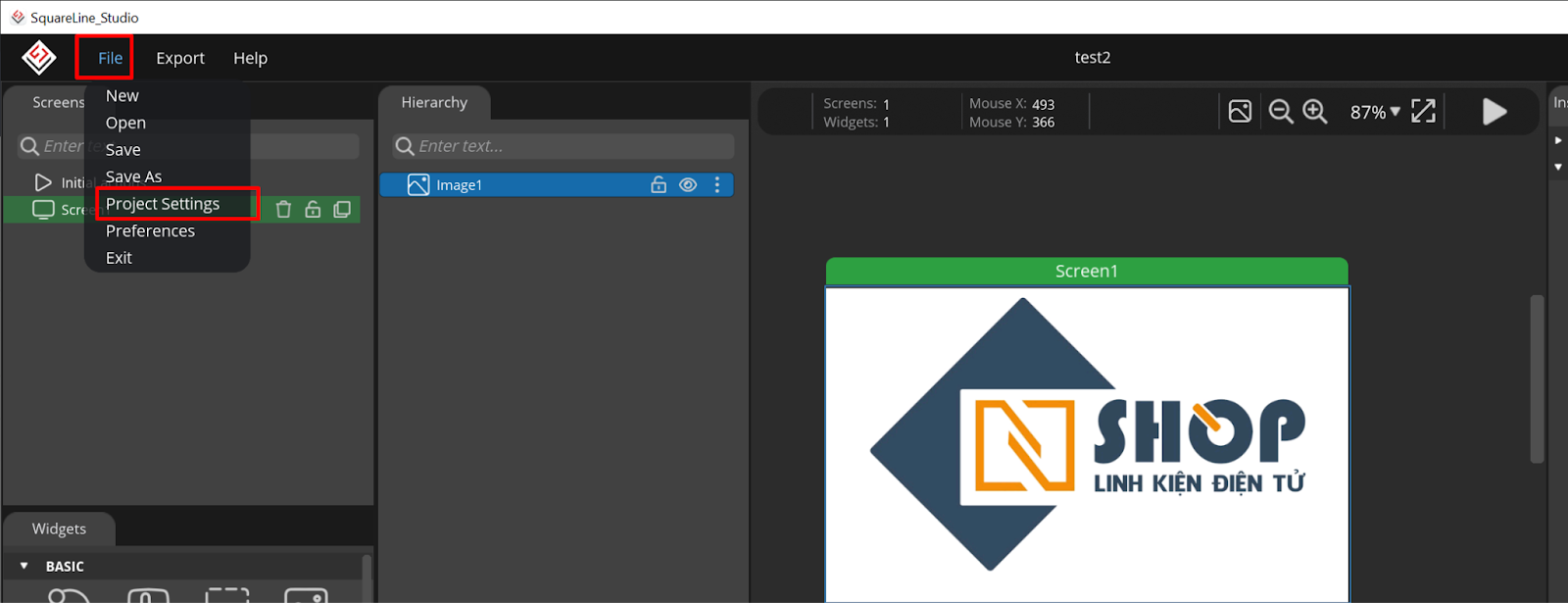1568x603 pixels.
Task: Select the Save menu entry
Action: coord(123,150)
